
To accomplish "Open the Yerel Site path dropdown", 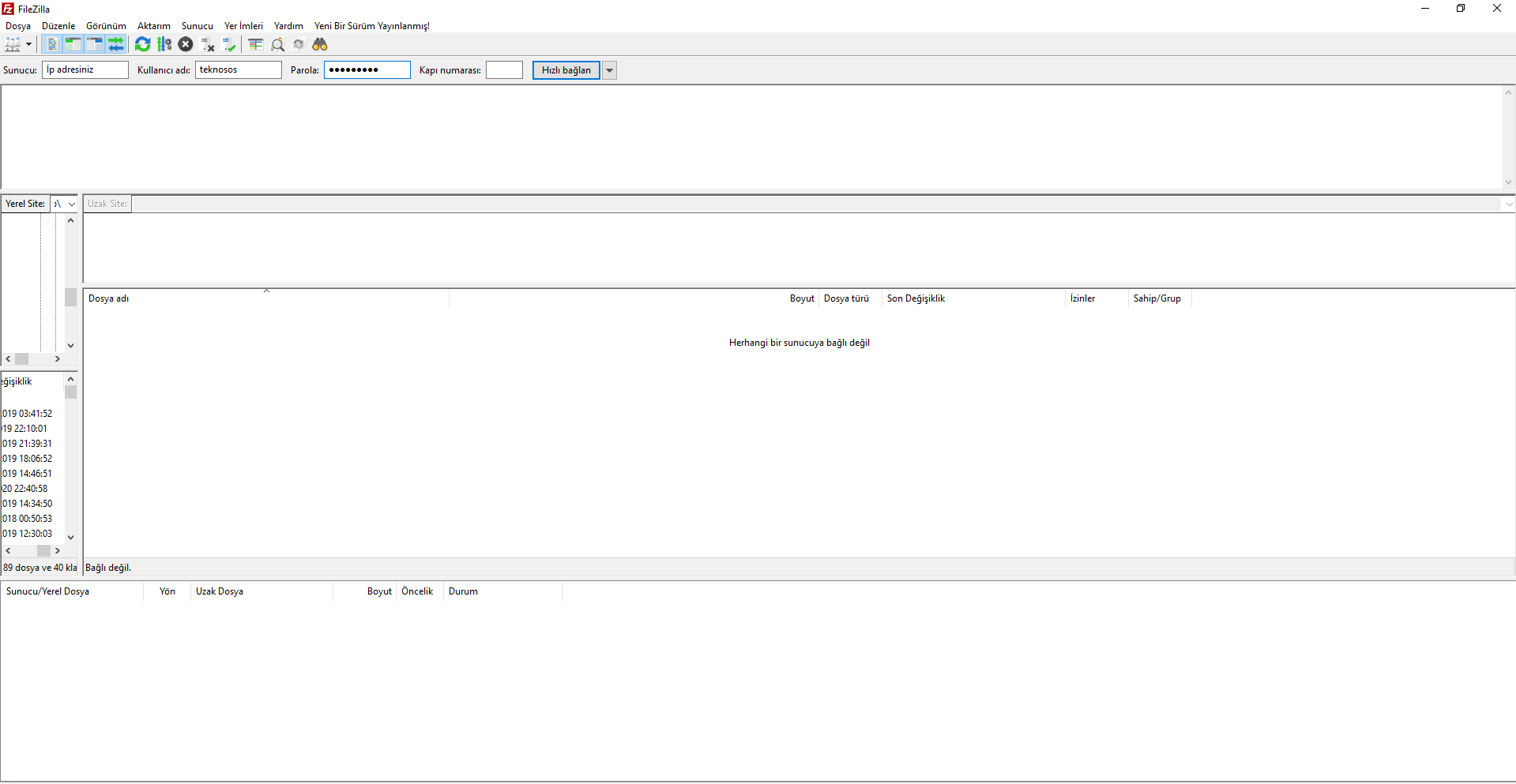I will pyautogui.click(x=72, y=204).
